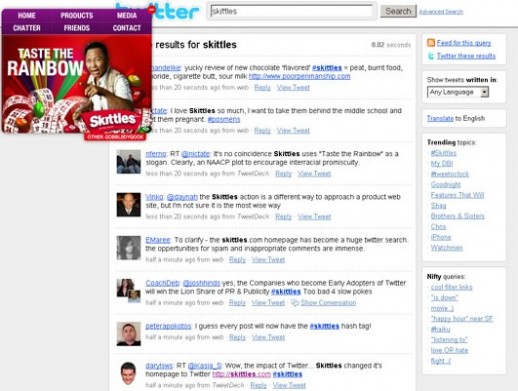The image size is (518, 391).
Task: Click the Skittles logo in widget
Action: pyautogui.click(x=112, y=120)
